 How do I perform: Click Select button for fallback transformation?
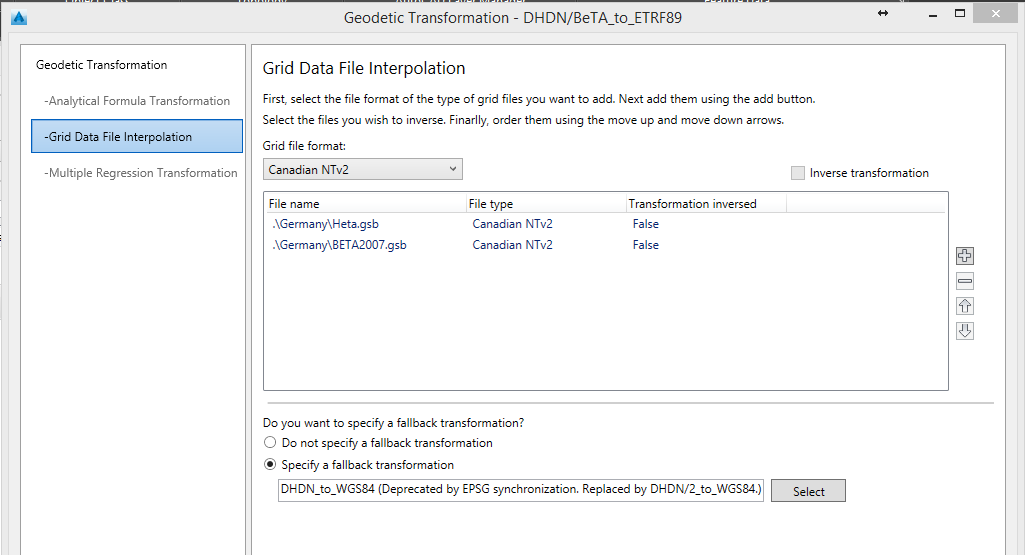click(808, 491)
